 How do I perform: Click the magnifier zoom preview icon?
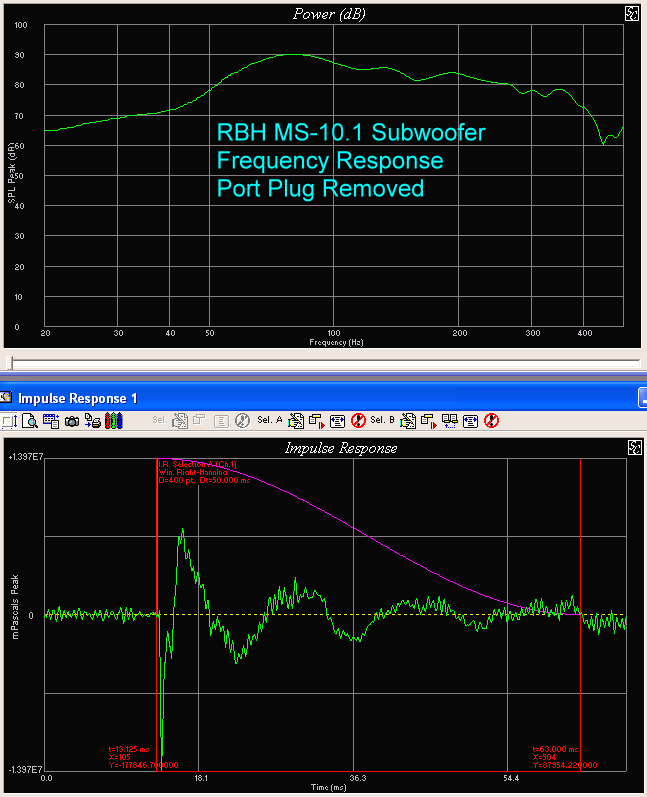point(30,421)
